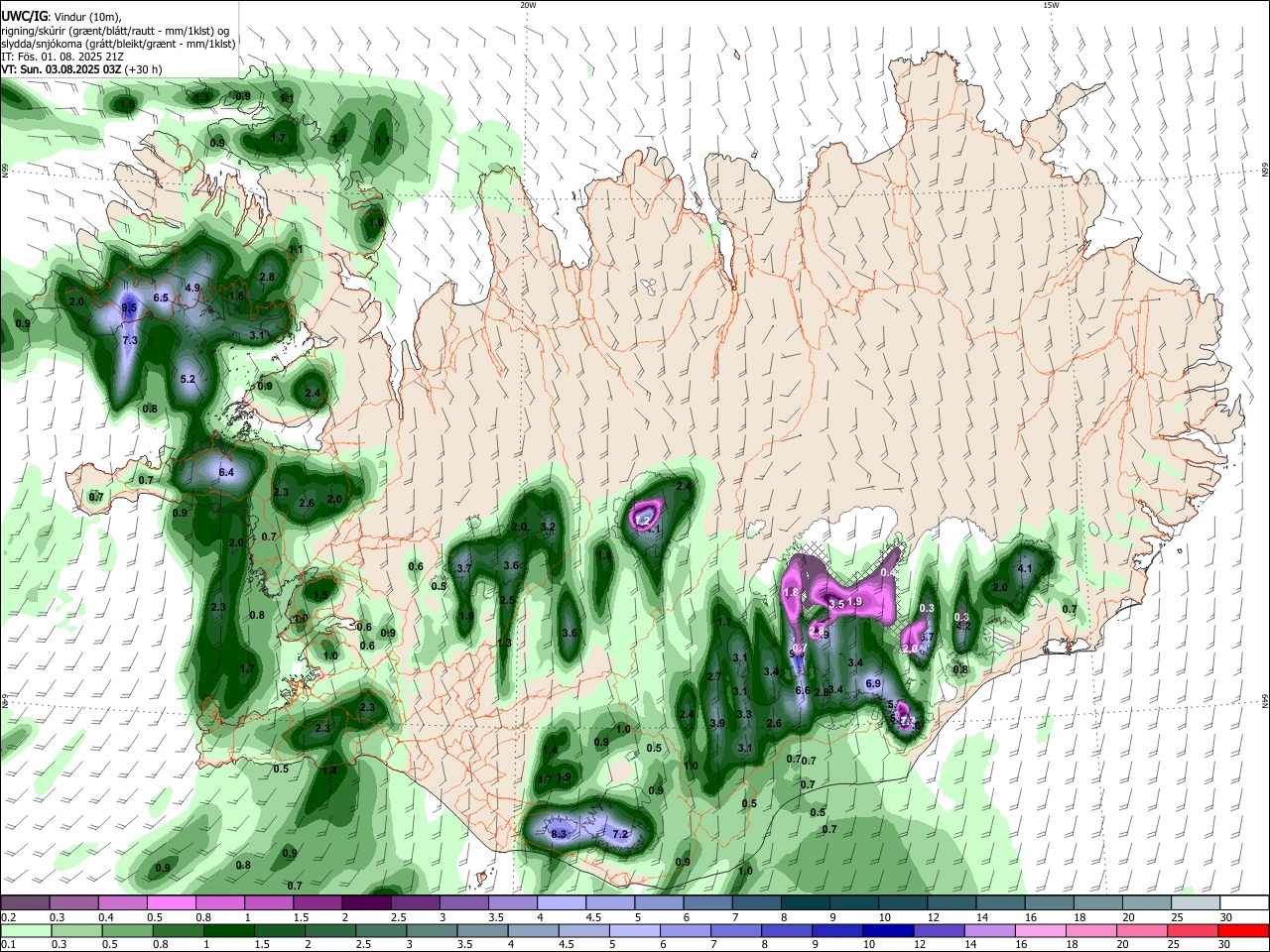Select the 5.2 precipitation value
This screenshot has height=952, width=1270.
tap(188, 379)
